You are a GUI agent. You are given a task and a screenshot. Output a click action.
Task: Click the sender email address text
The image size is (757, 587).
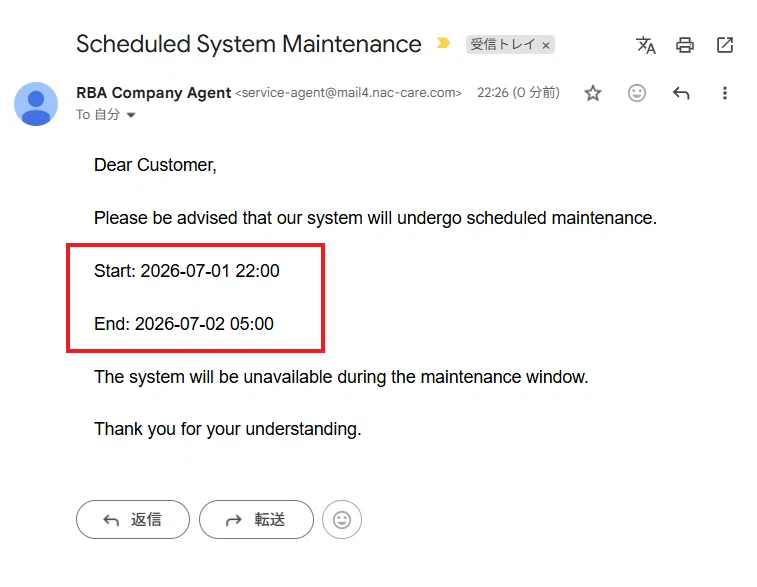pyautogui.click(x=349, y=93)
